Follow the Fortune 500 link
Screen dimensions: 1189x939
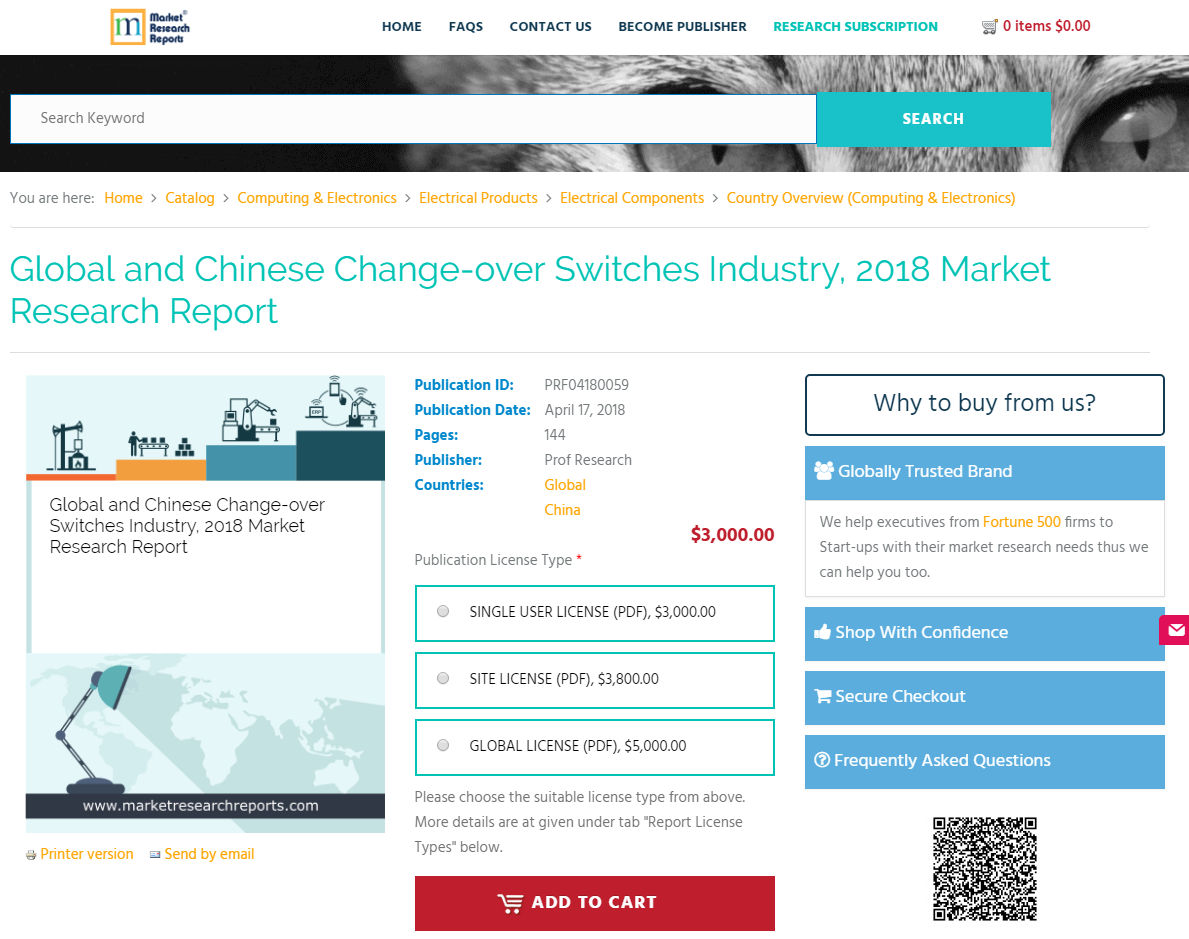(1022, 521)
